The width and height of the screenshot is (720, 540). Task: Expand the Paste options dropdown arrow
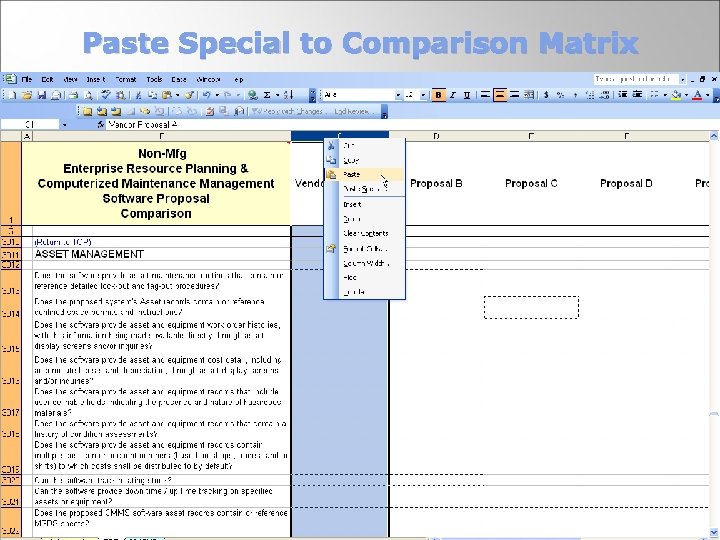click(x=177, y=95)
